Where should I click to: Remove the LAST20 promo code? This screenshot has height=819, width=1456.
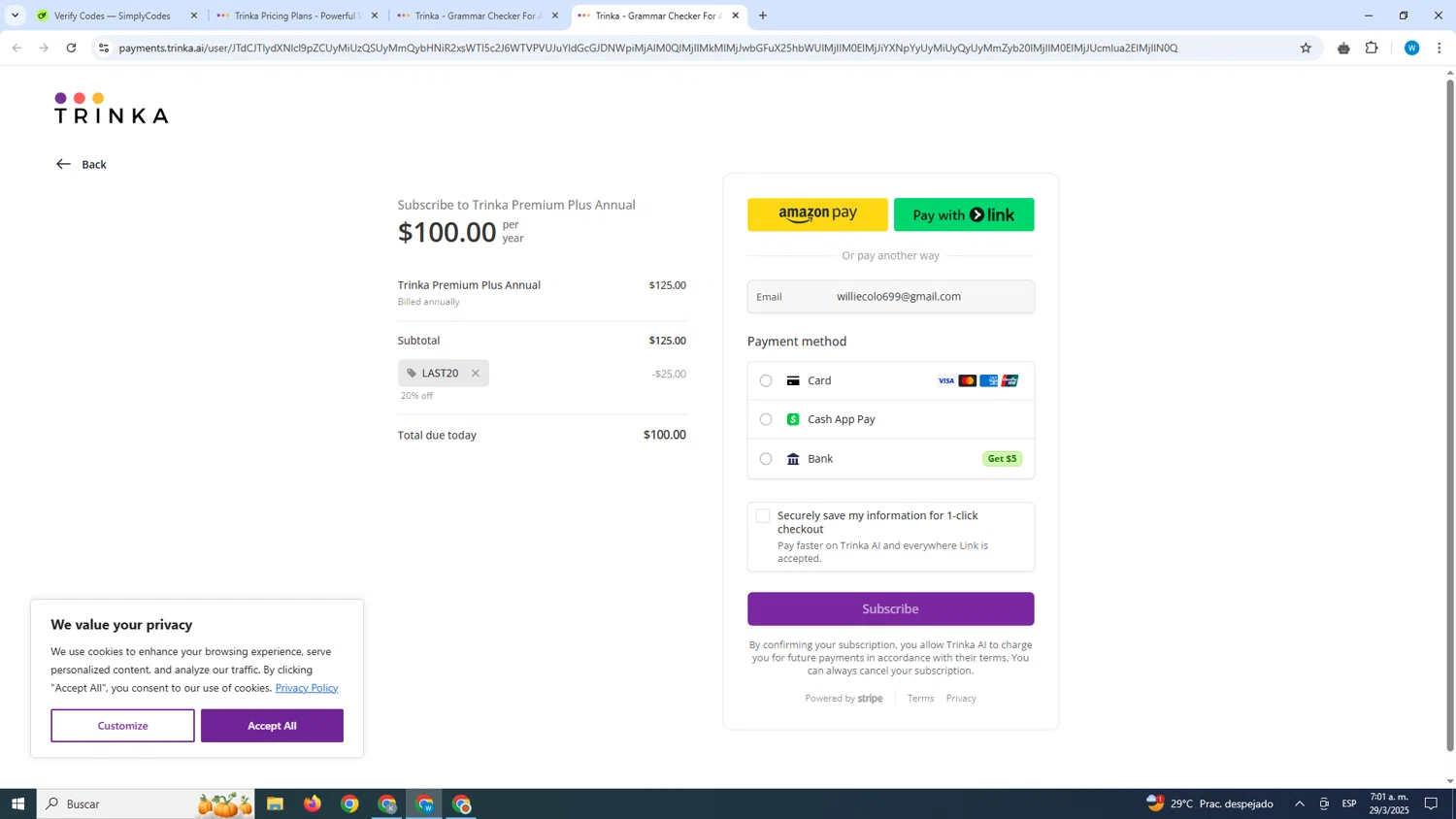coord(476,374)
